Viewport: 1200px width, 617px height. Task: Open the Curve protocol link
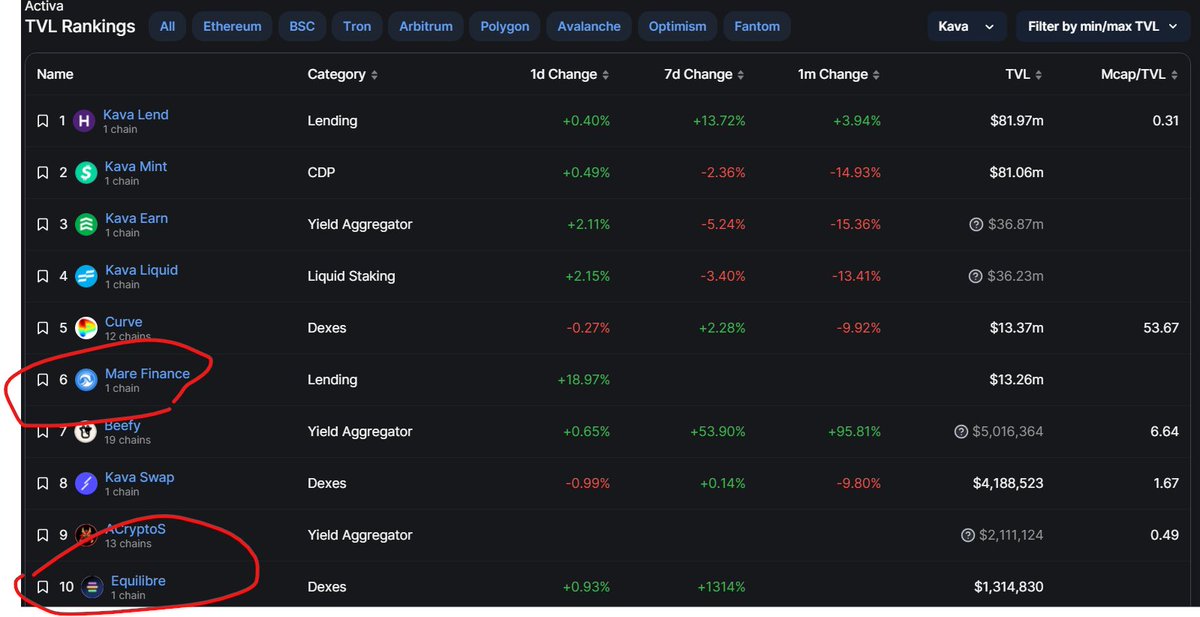click(x=124, y=322)
